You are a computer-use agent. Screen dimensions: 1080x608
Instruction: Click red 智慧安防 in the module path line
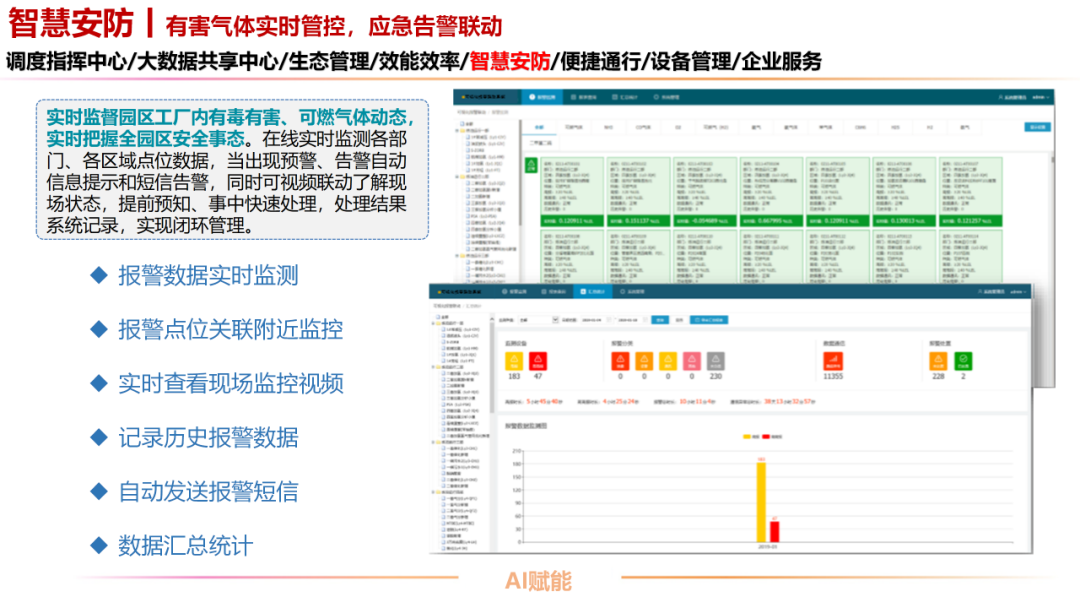pyautogui.click(x=510, y=61)
